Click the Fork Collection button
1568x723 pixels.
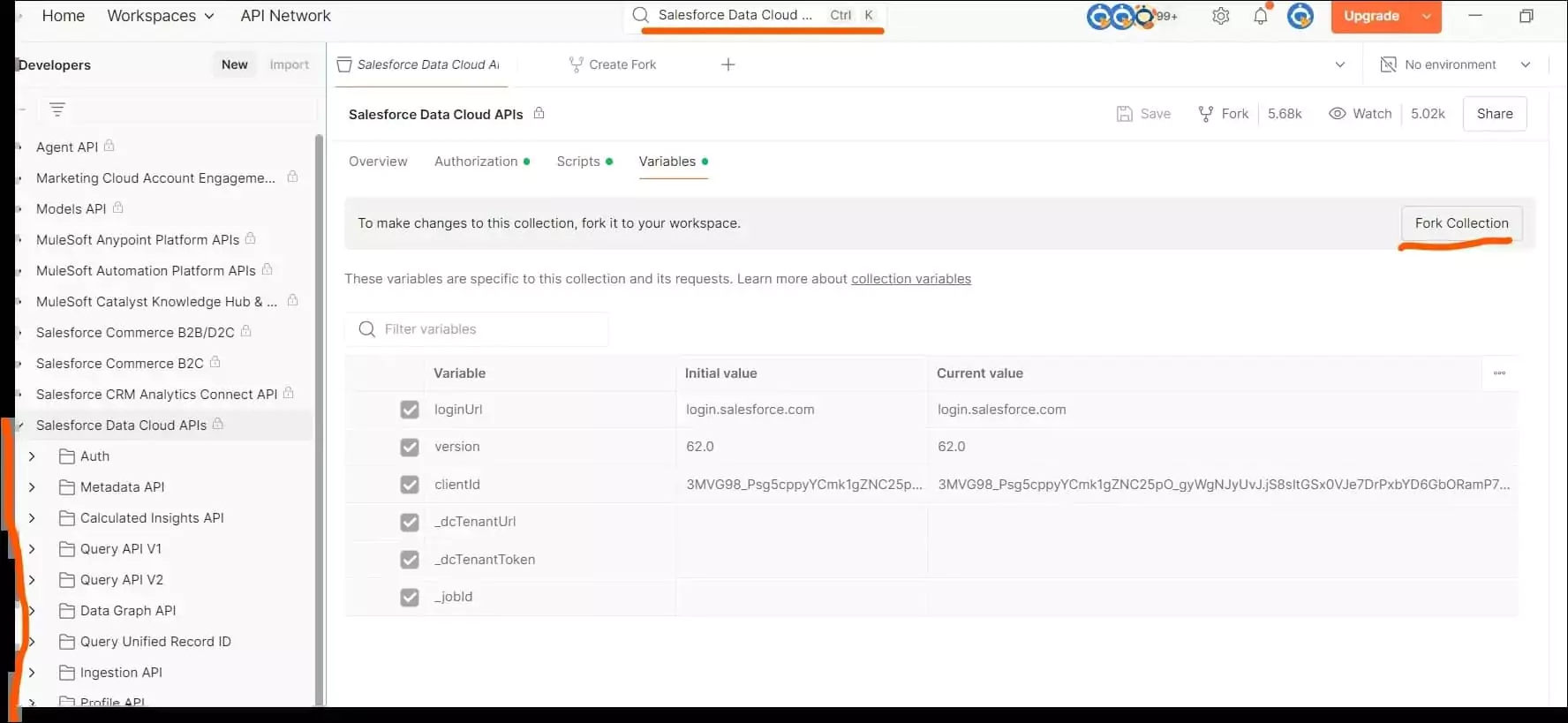point(1461,223)
